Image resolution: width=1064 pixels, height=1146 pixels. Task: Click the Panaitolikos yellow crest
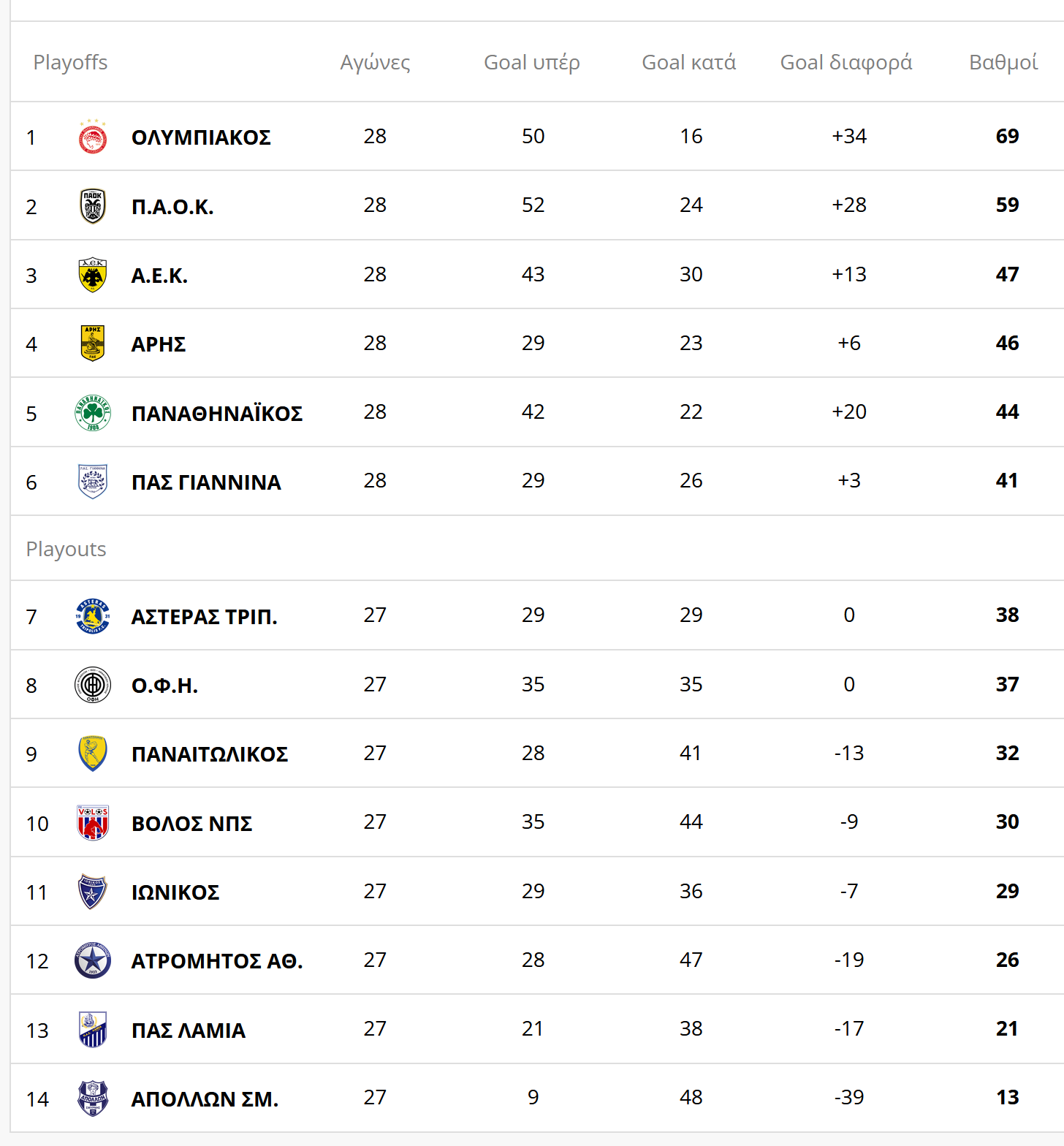93,754
